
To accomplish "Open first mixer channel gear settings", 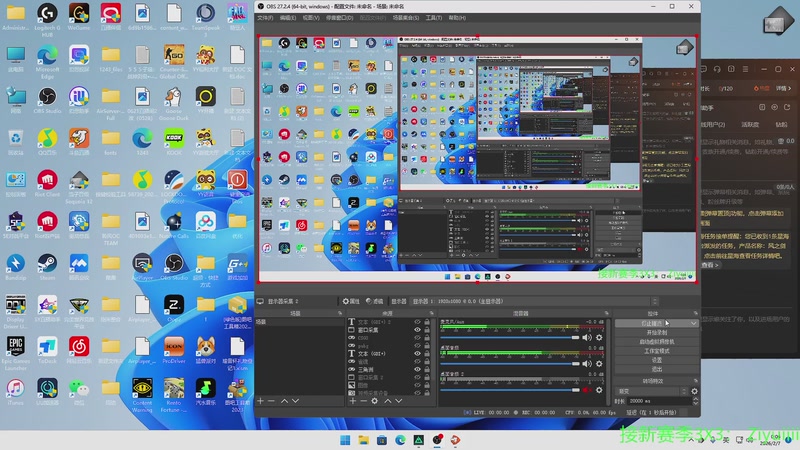I will click(599, 337).
